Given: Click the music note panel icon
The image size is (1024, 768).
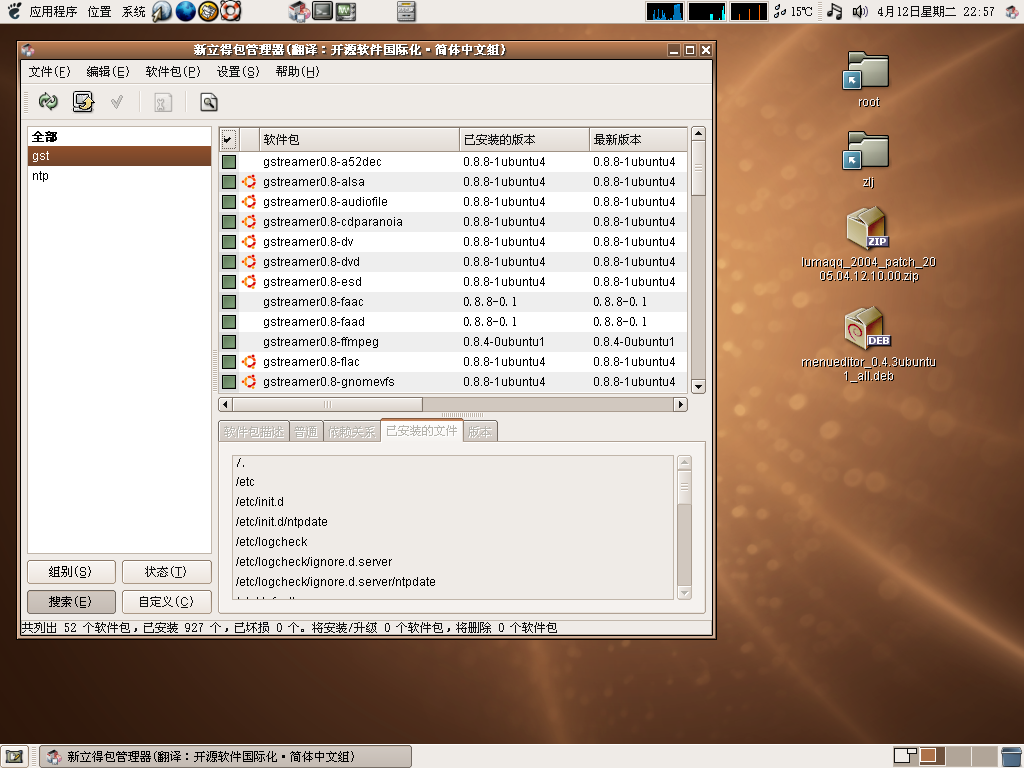Looking at the screenshot, I should [x=835, y=11].
